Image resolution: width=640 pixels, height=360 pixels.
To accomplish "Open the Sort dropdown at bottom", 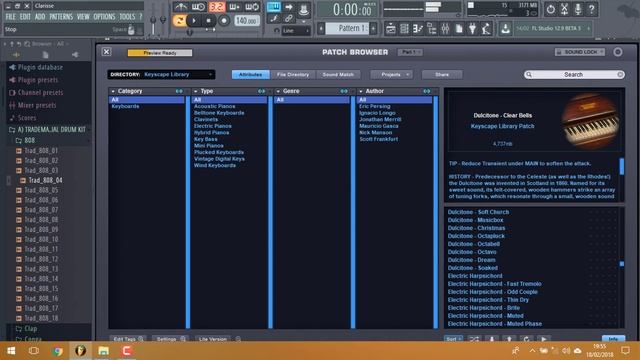I will tap(453, 339).
